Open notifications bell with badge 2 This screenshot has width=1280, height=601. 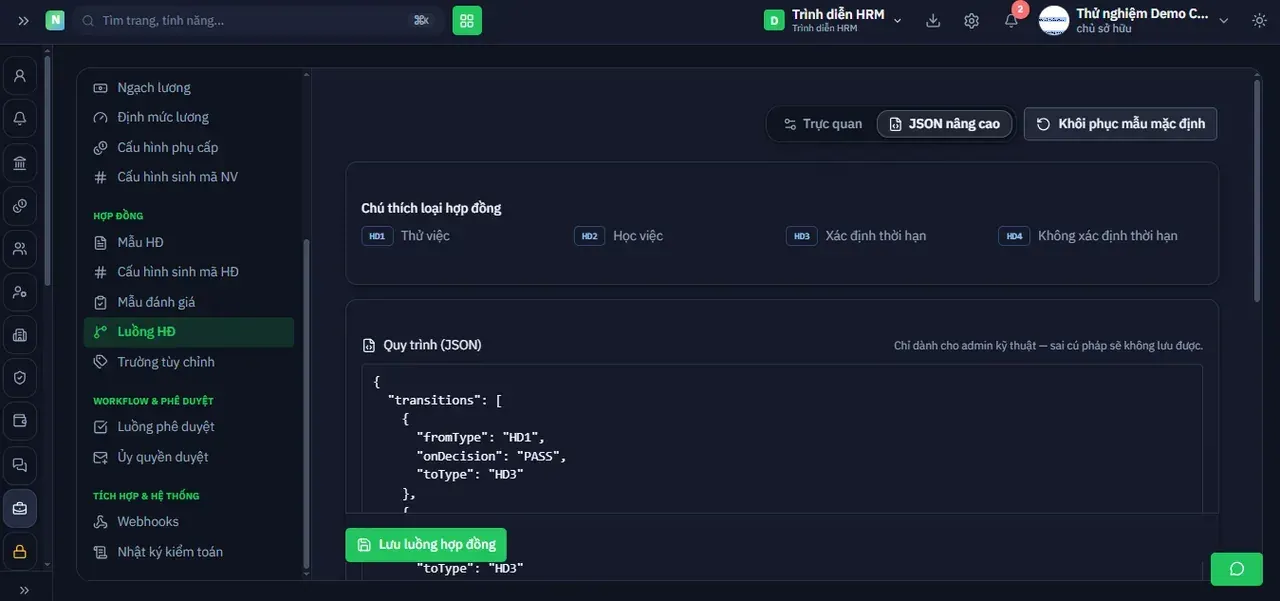point(1012,20)
